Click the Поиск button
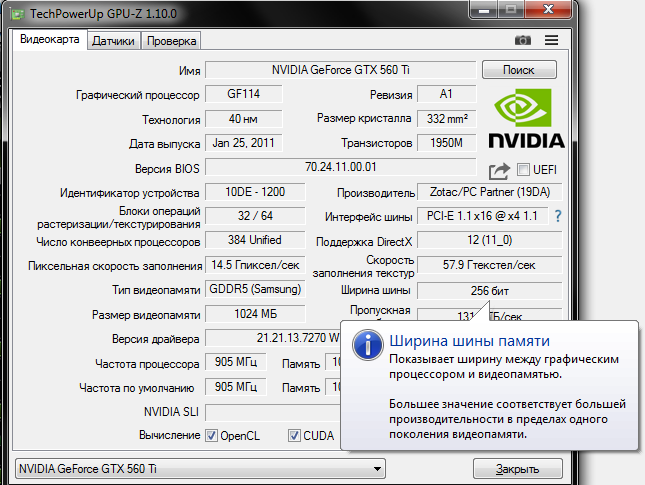The image size is (645, 485). click(x=519, y=70)
